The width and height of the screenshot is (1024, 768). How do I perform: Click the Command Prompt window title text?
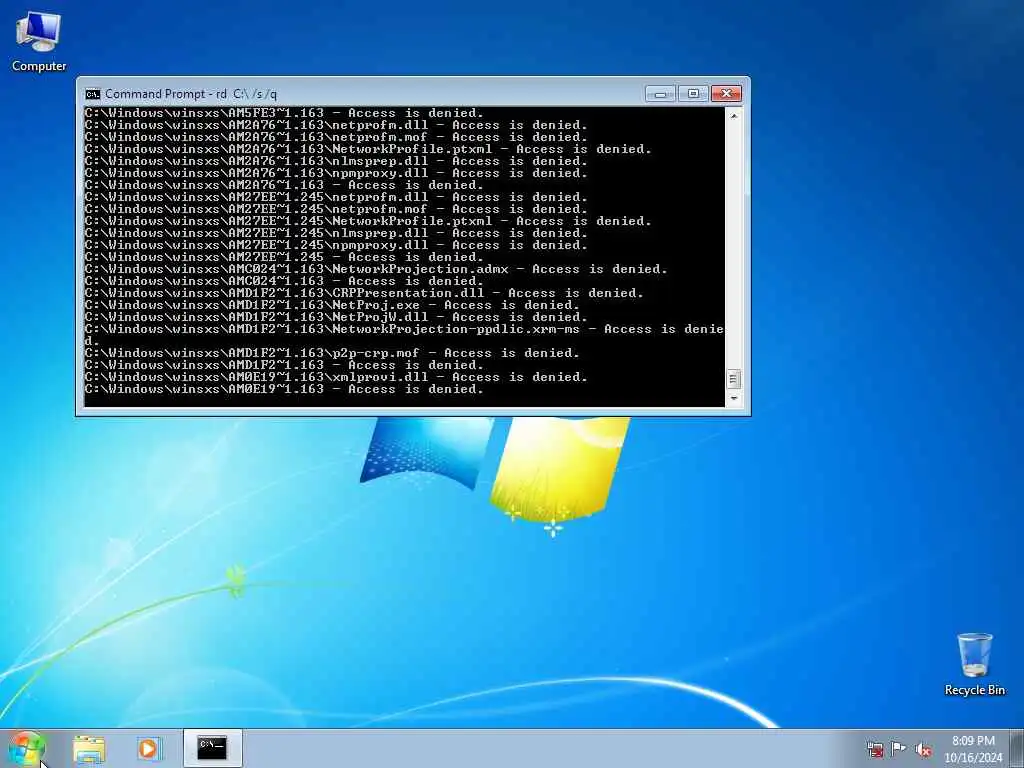(191, 94)
